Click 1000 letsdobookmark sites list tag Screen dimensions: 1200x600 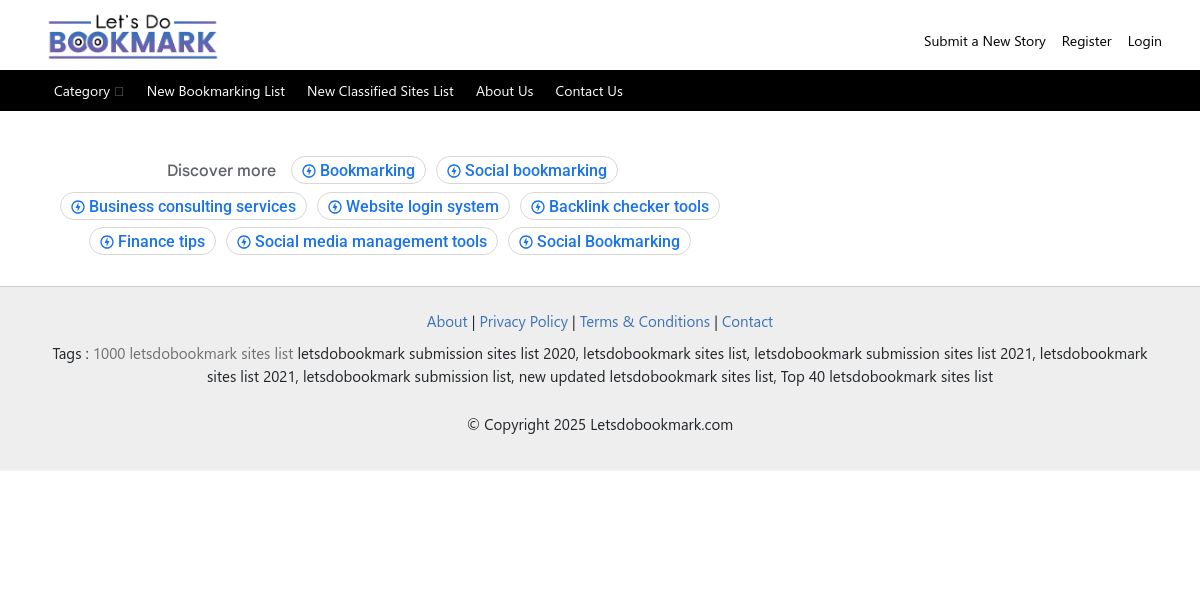click(193, 354)
